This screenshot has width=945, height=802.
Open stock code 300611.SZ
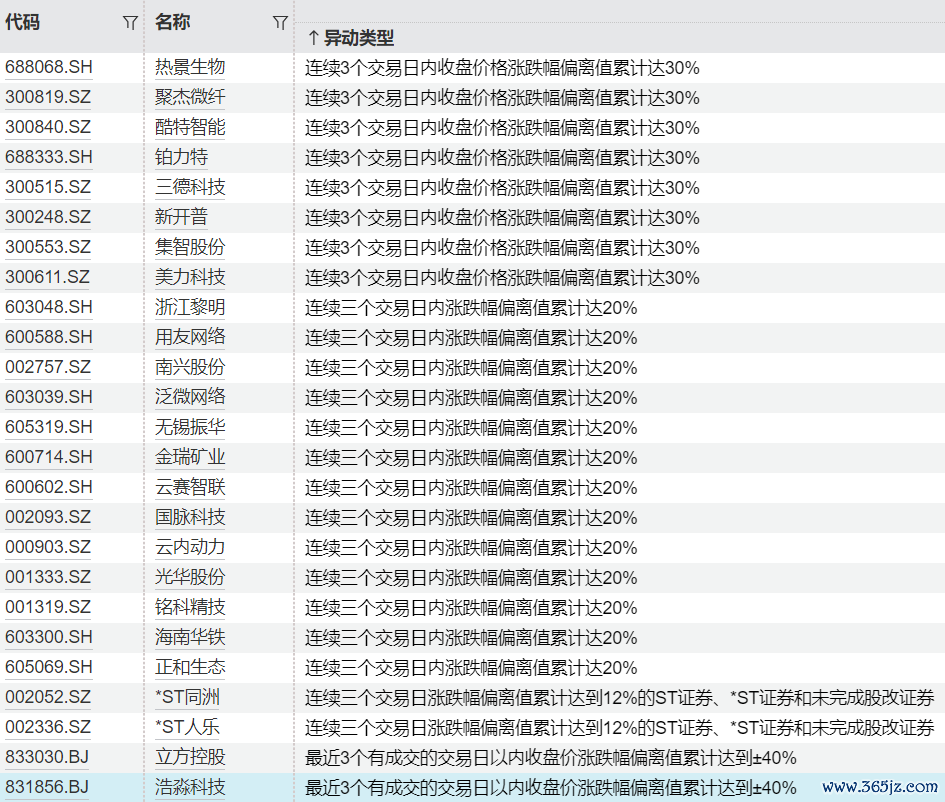48,277
